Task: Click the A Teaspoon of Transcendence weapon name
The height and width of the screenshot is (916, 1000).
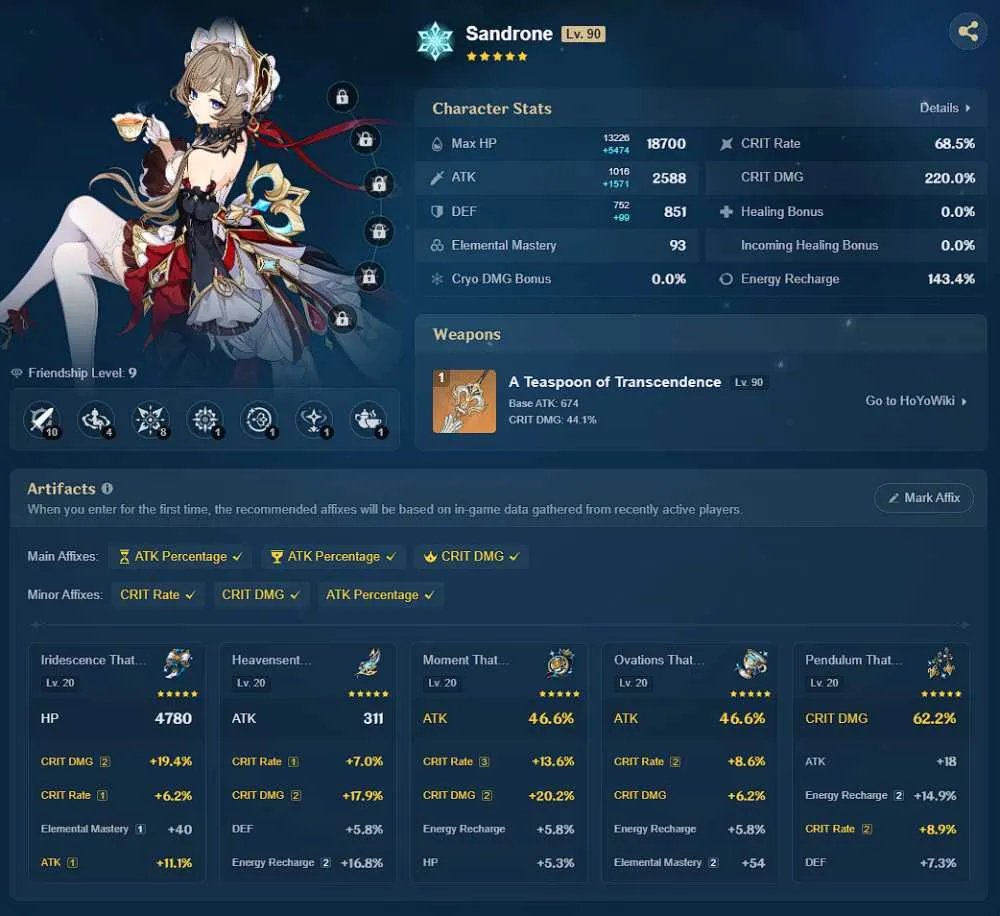Action: coord(615,382)
